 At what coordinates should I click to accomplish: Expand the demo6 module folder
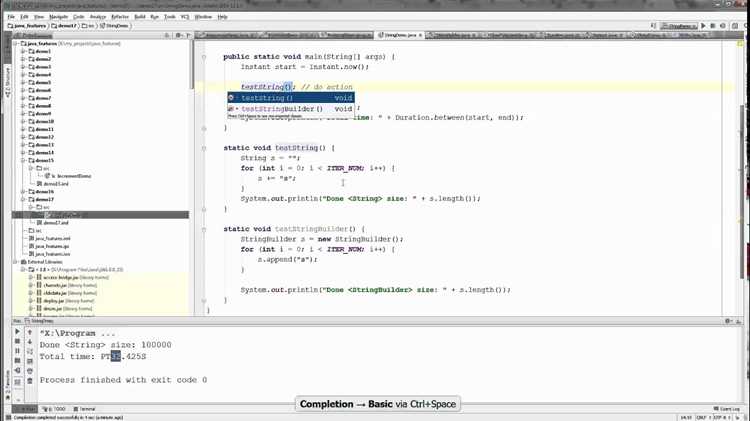tap(23, 90)
